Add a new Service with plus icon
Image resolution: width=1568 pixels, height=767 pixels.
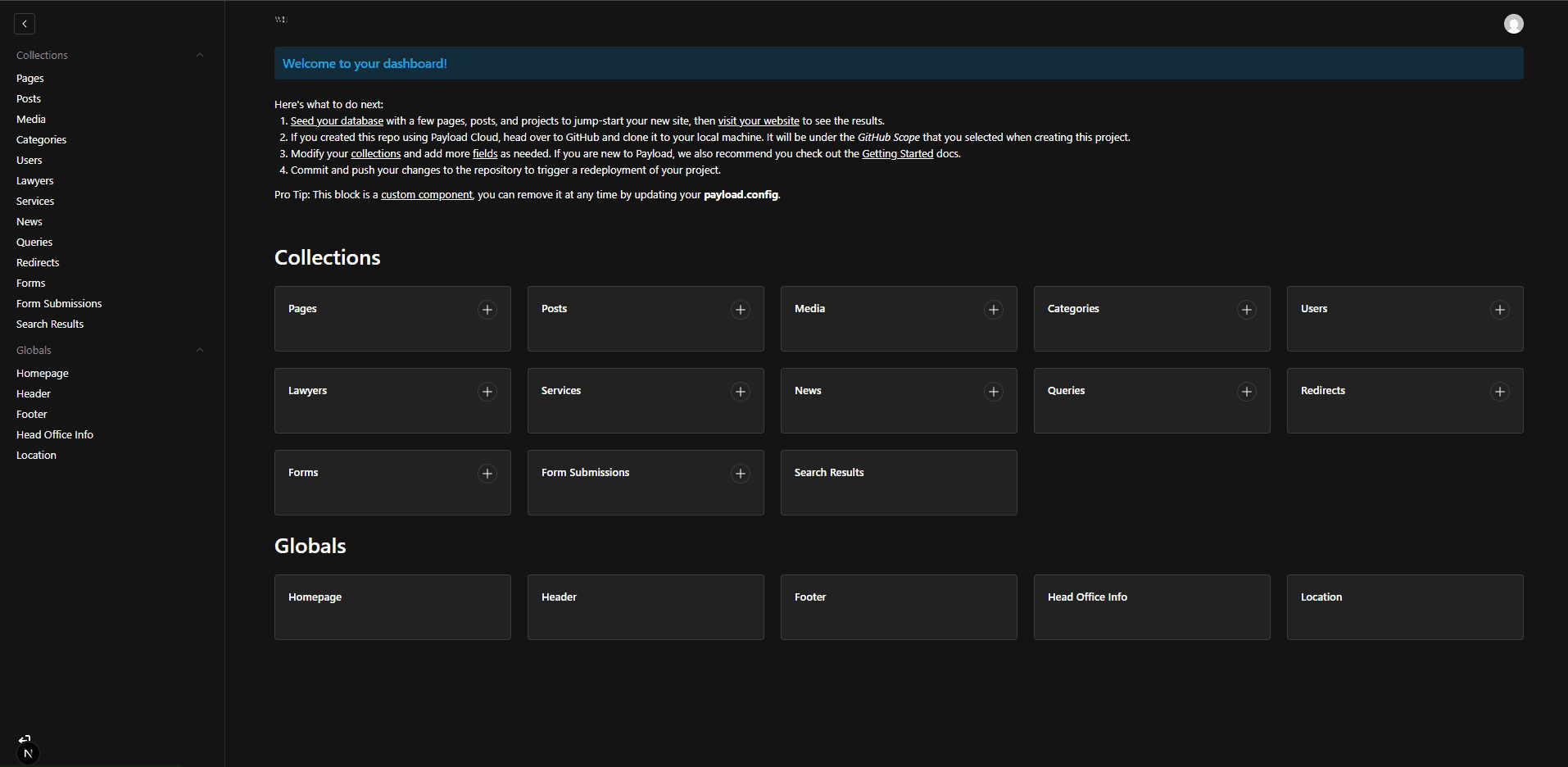click(741, 392)
